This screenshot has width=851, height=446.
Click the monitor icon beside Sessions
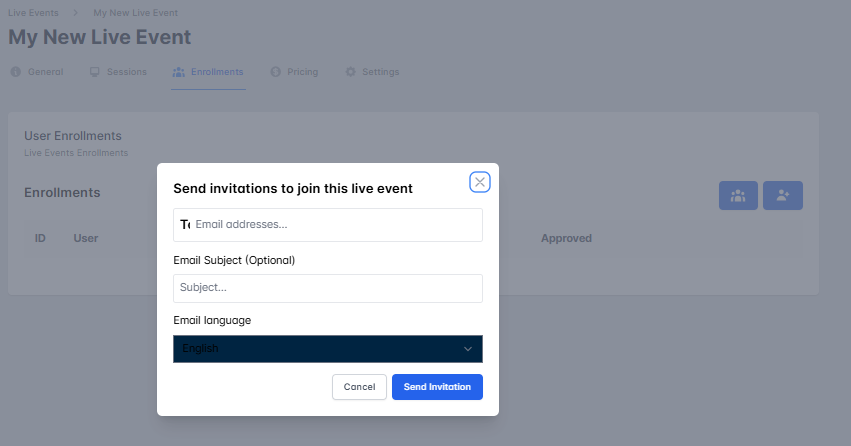point(94,72)
